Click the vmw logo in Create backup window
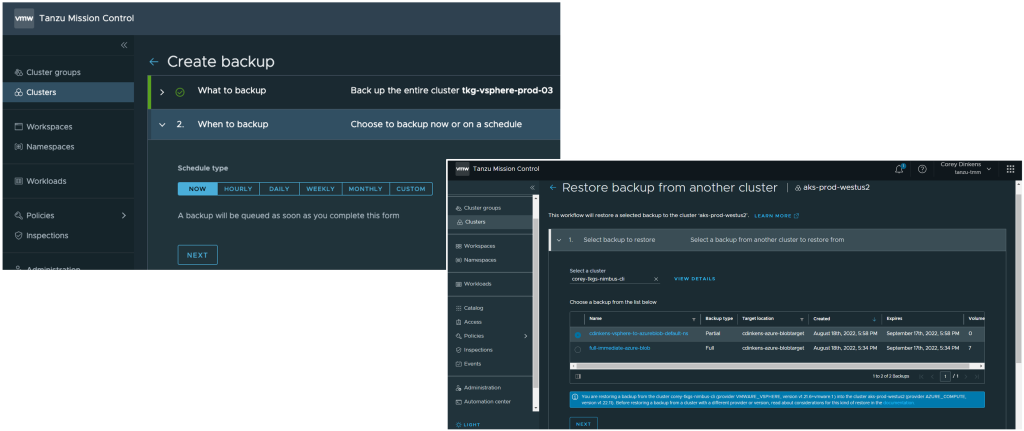The image size is (1024, 431). point(24,18)
